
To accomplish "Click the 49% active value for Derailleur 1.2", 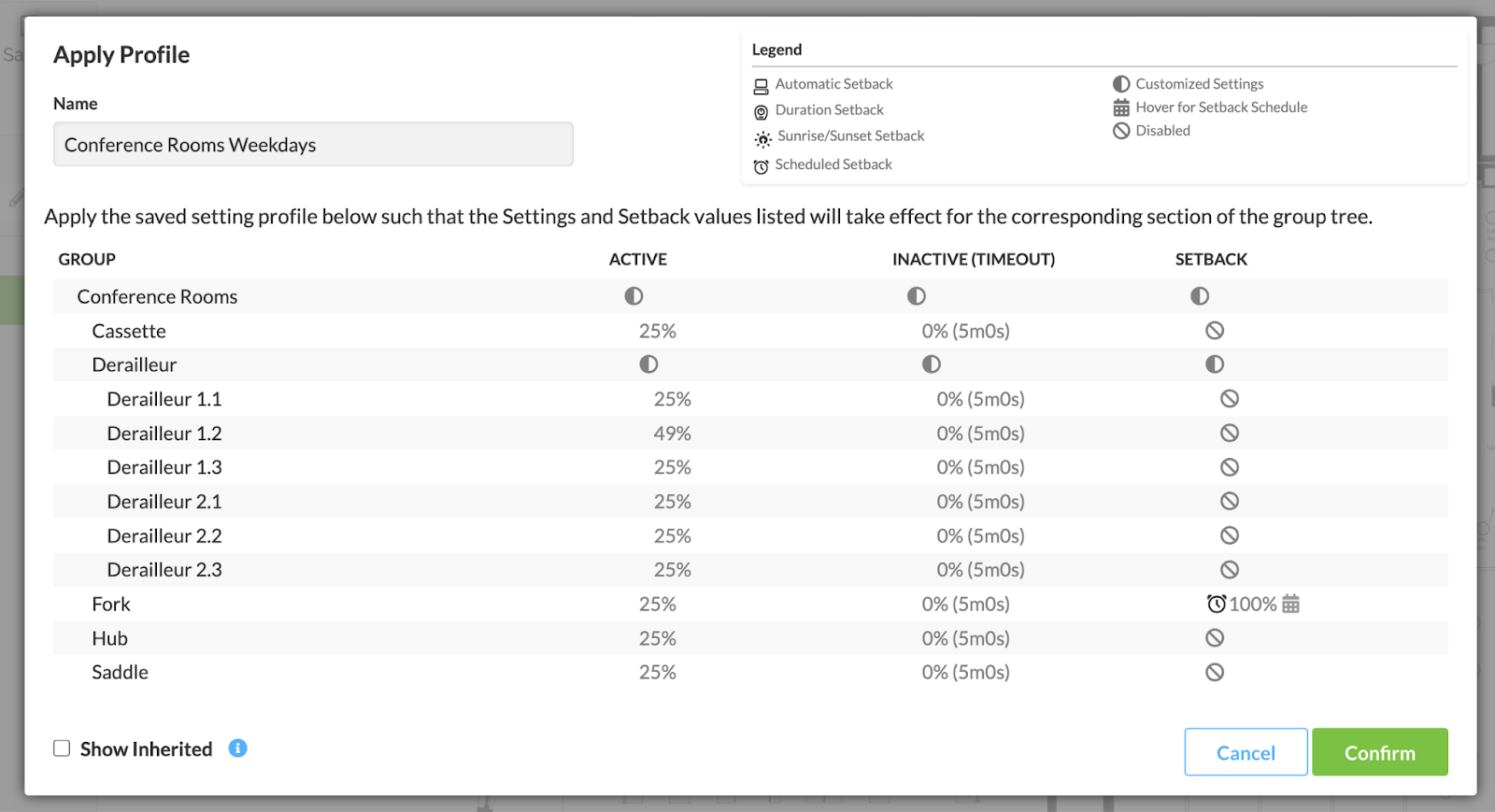I will [x=672, y=434].
